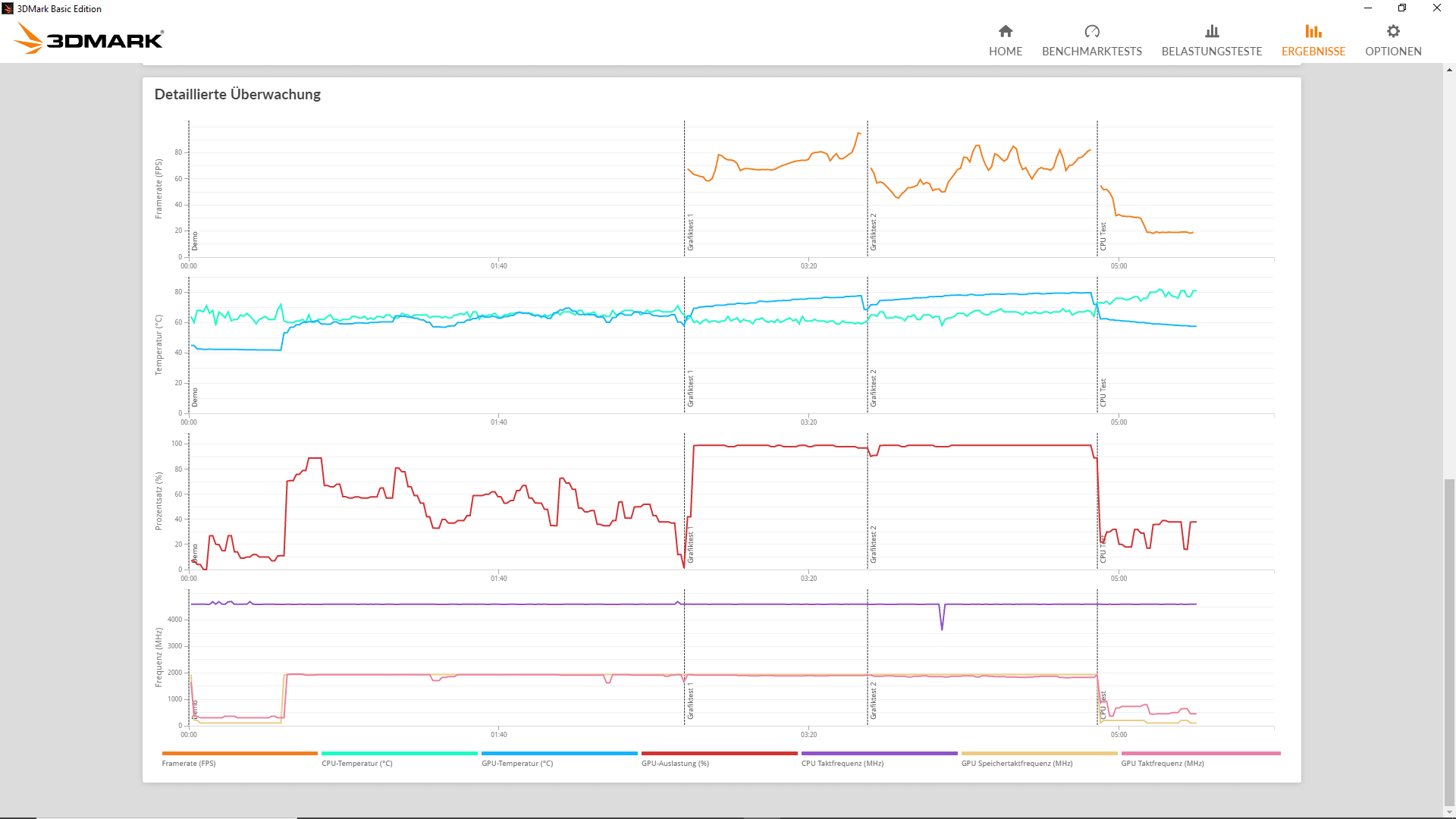Viewport: 1456px width, 819px height.
Task: Click the Temperatur (°C) axis label
Action: (158, 345)
